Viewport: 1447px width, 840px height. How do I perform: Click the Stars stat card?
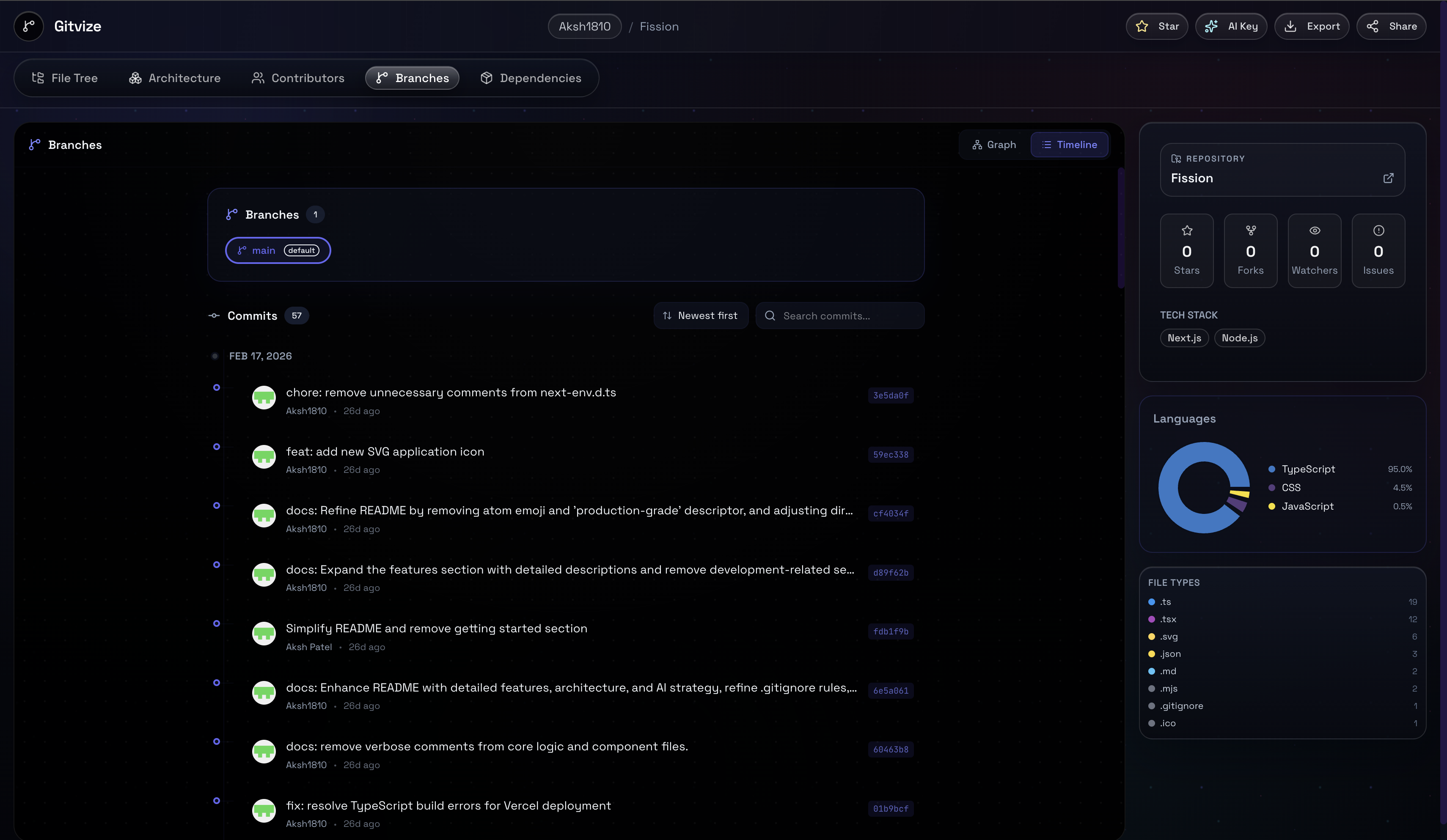click(1186, 251)
